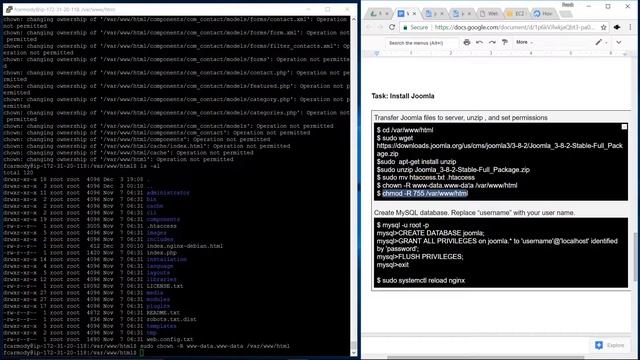Viewport: 640px width, 360px height.
Task: Click the browser address bar URL
Action: [x=514, y=27]
